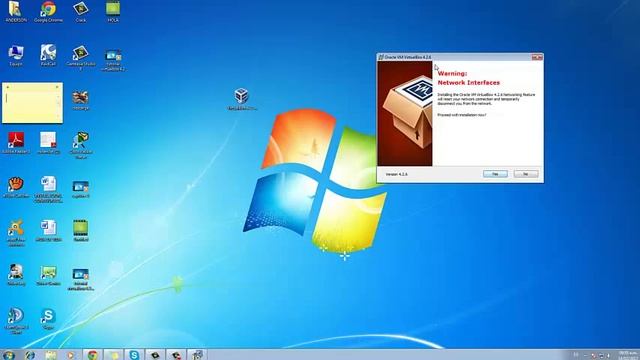Image resolution: width=640 pixels, height=360 pixels.
Task: Open the green landscape picture shortcut icon
Action: point(48,276)
